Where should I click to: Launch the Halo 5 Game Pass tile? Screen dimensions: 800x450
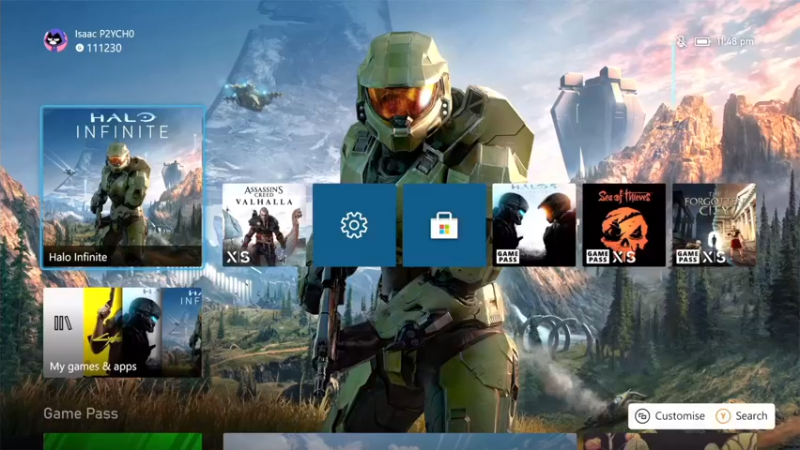[534, 225]
